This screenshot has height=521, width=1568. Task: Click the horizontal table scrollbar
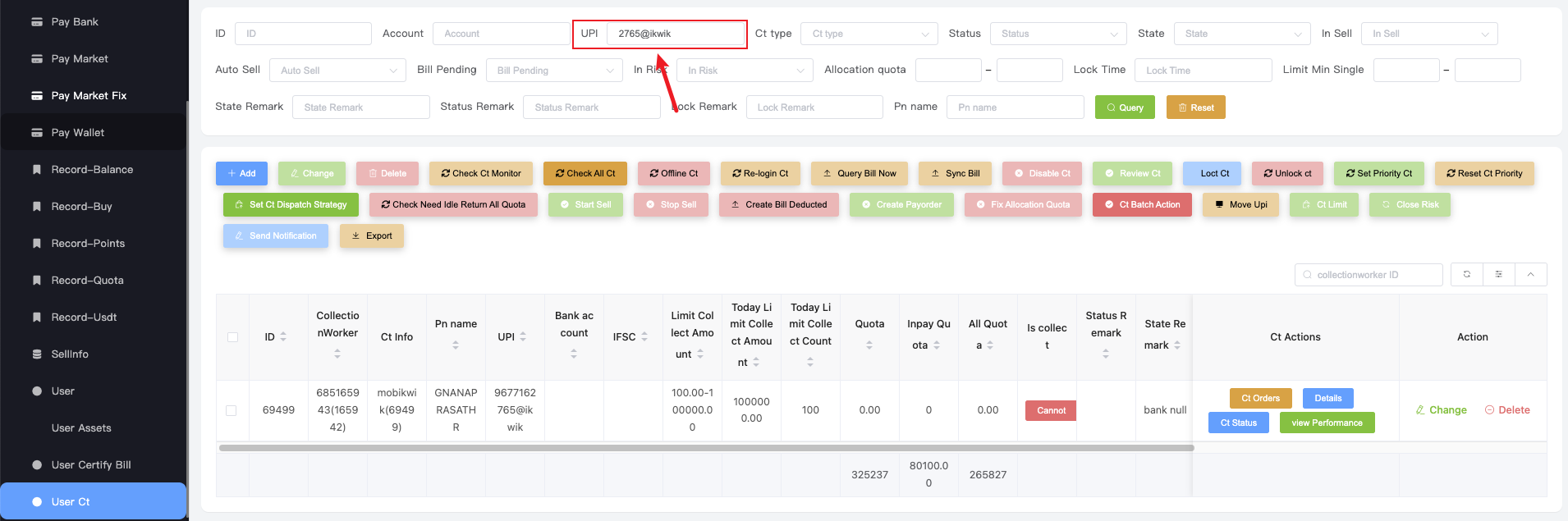coord(706,448)
